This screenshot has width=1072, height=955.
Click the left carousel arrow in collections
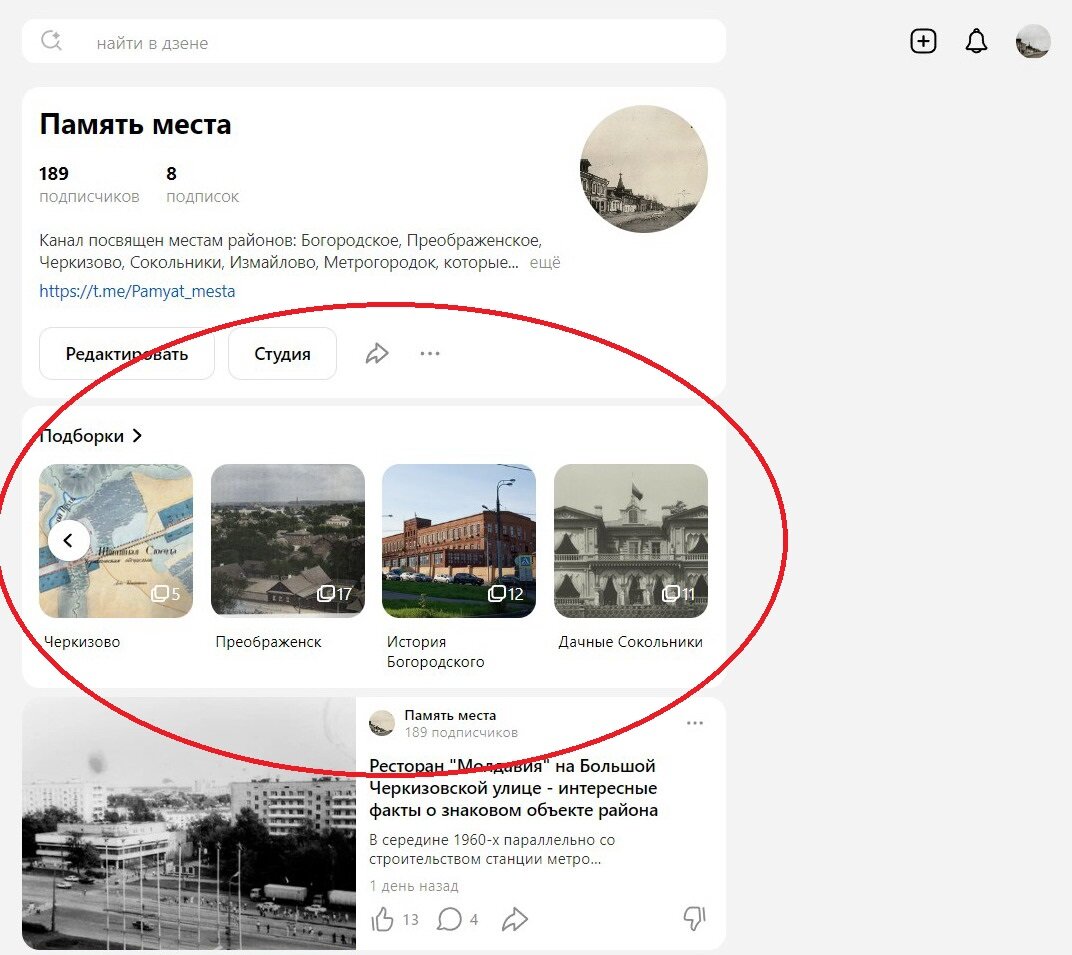[x=68, y=540]
